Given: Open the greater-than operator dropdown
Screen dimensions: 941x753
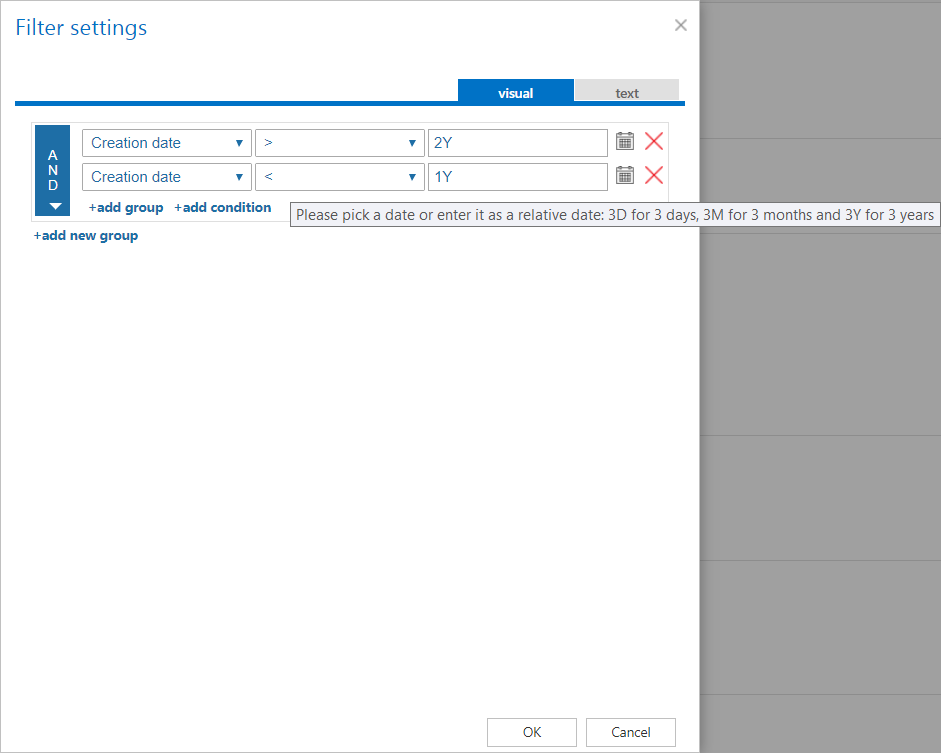Looking at the screenshot, I should click(x=340, y=143).
